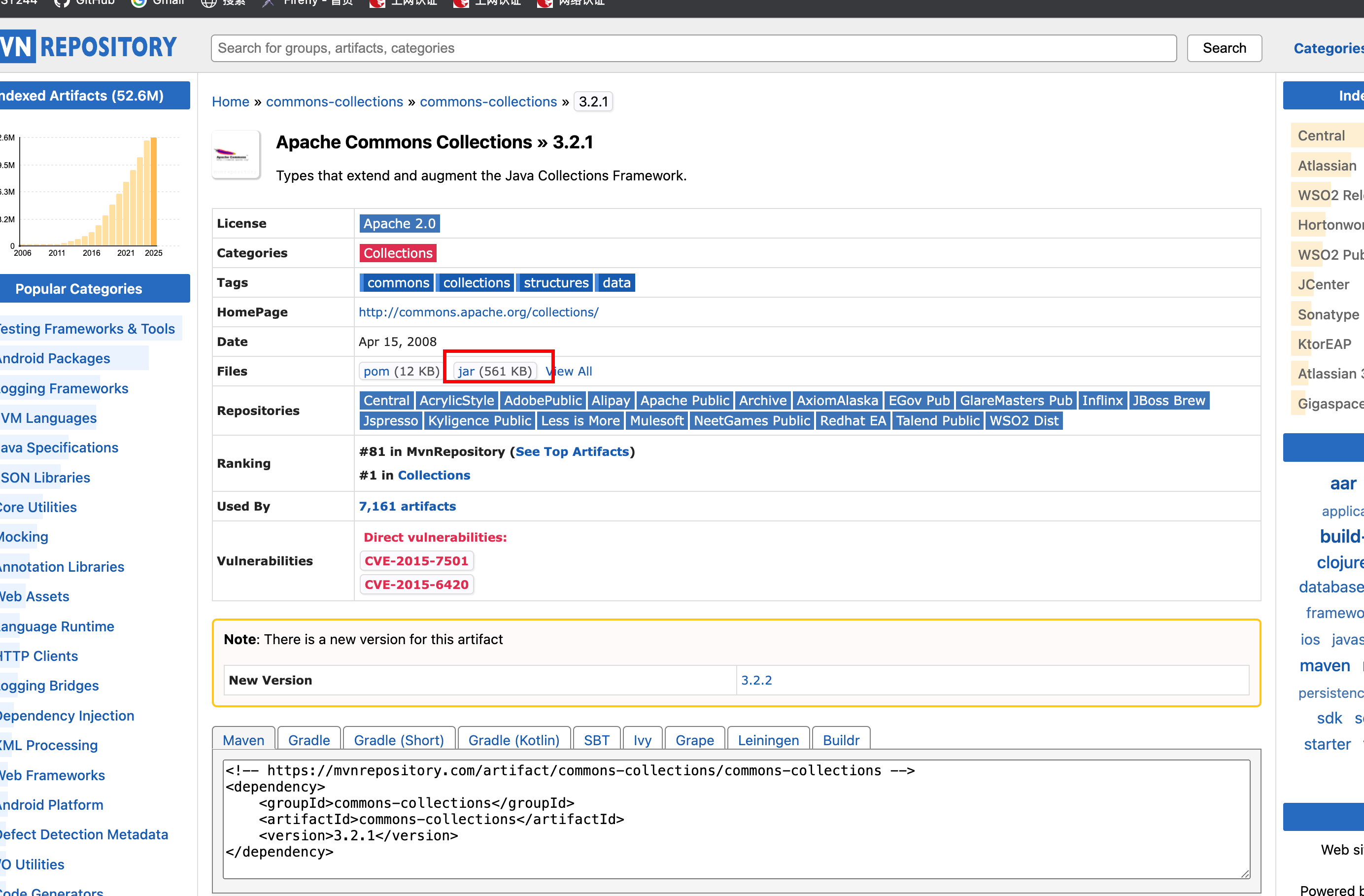
Task: Click the red Collections category badge
Action: click(398, 253)
